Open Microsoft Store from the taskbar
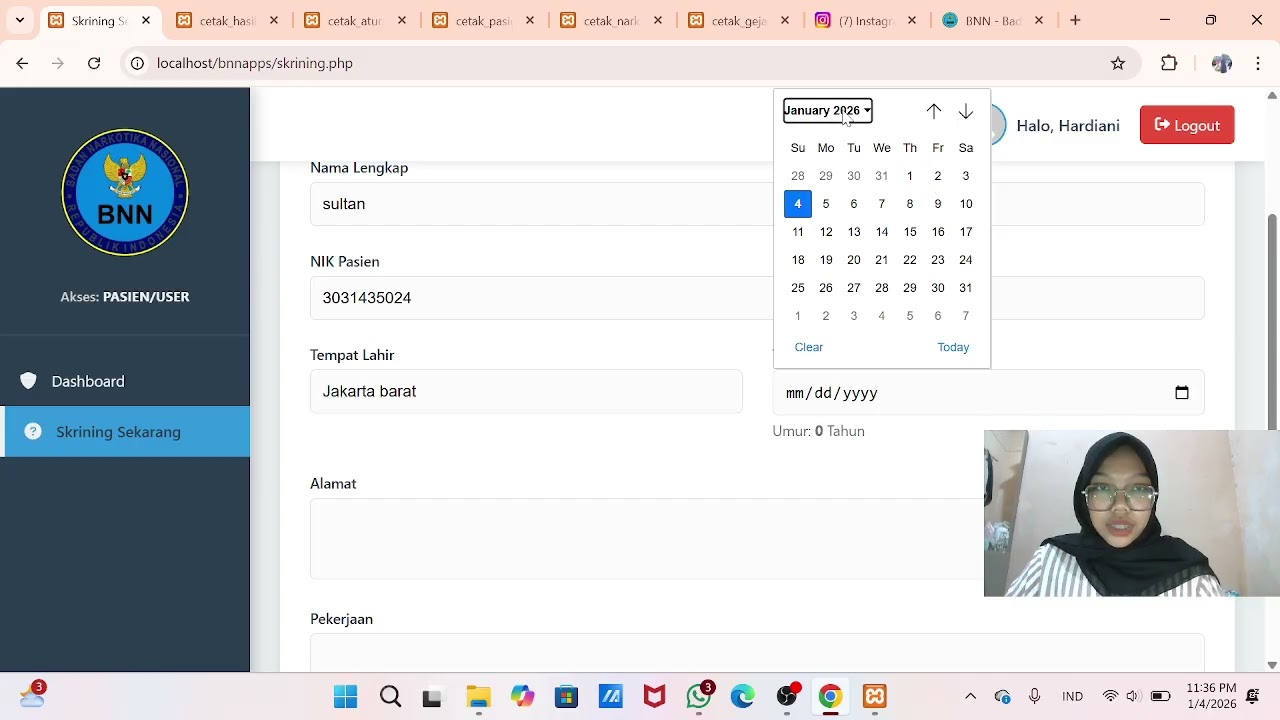The height and width of the screenshot is (720, 1280). pyautogui.click(x=566, y=697)
